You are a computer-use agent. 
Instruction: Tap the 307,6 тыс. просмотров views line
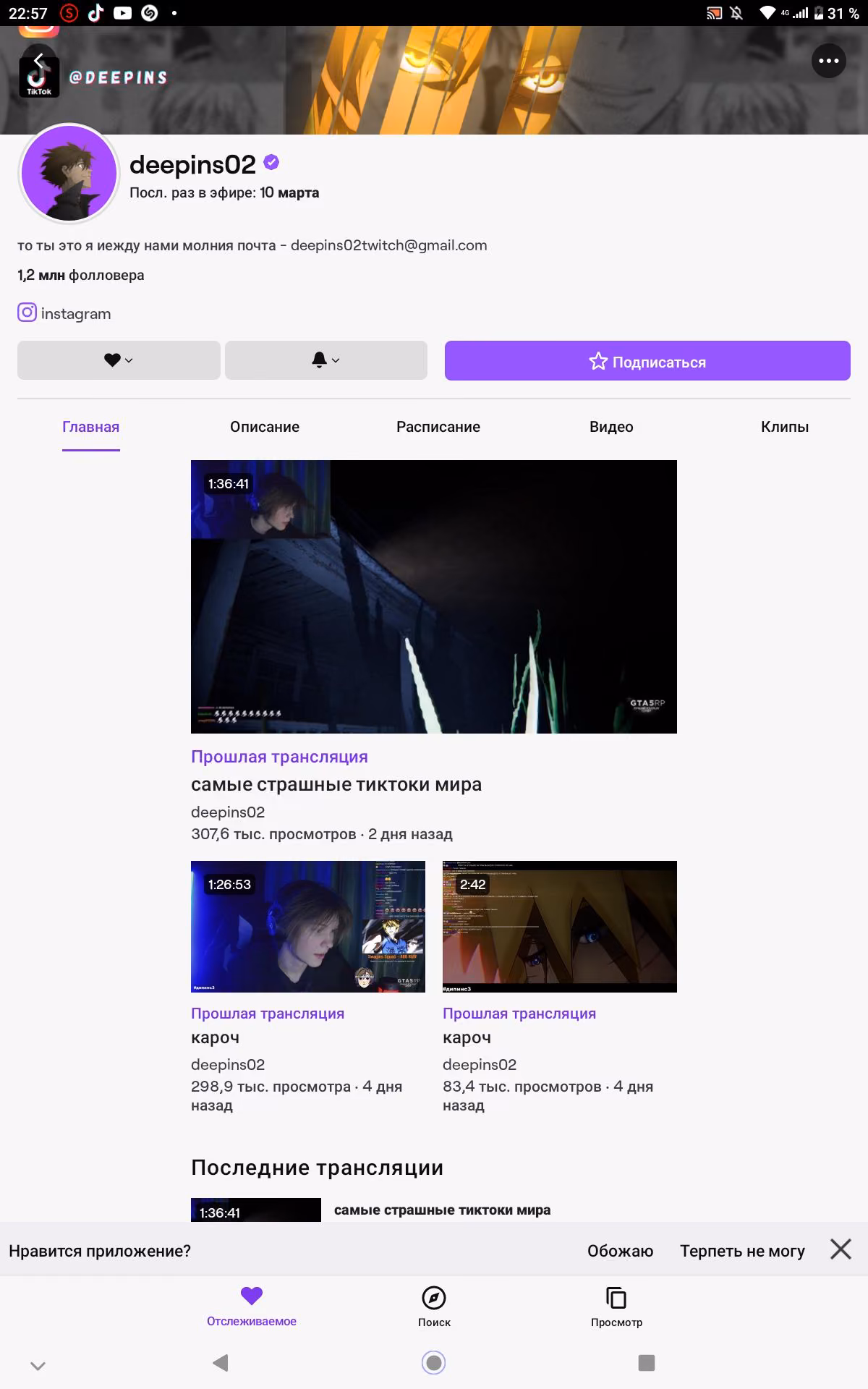click(x=273, y=834)
